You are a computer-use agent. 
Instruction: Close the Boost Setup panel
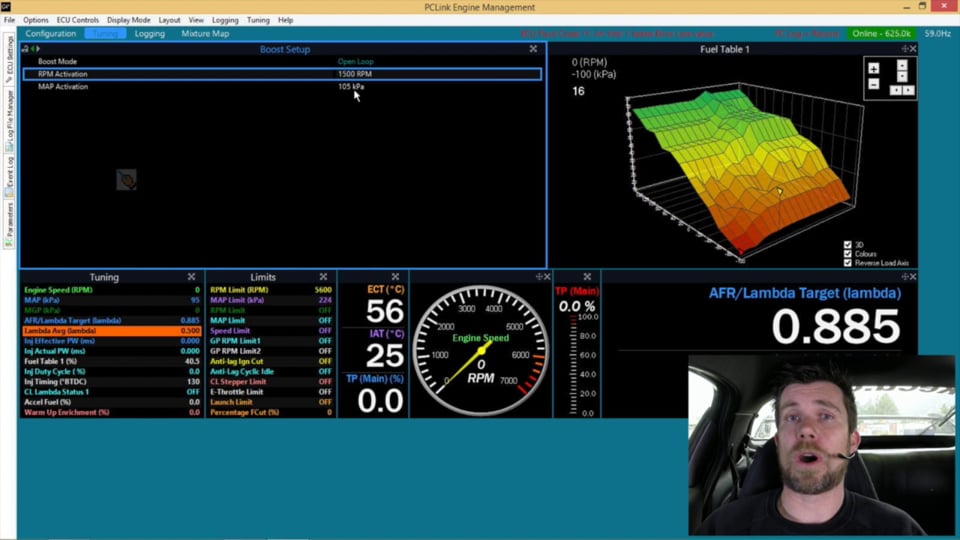[533, 49]
